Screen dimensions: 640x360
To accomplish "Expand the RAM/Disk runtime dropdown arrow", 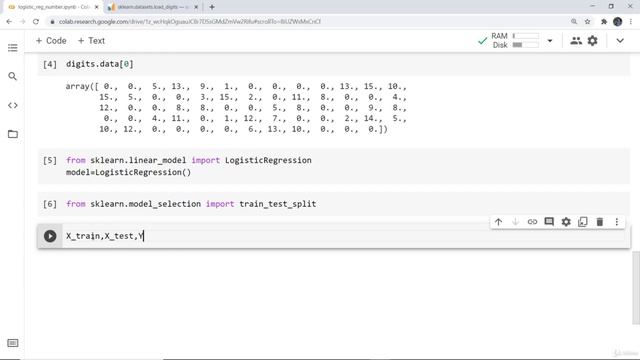I will point(550,41).
